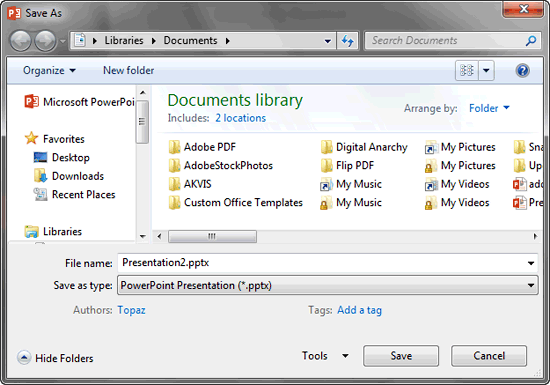Screen dimensions: 550x385
Task: Select the My Music shortcut item
Action: (x=351, y=184)
